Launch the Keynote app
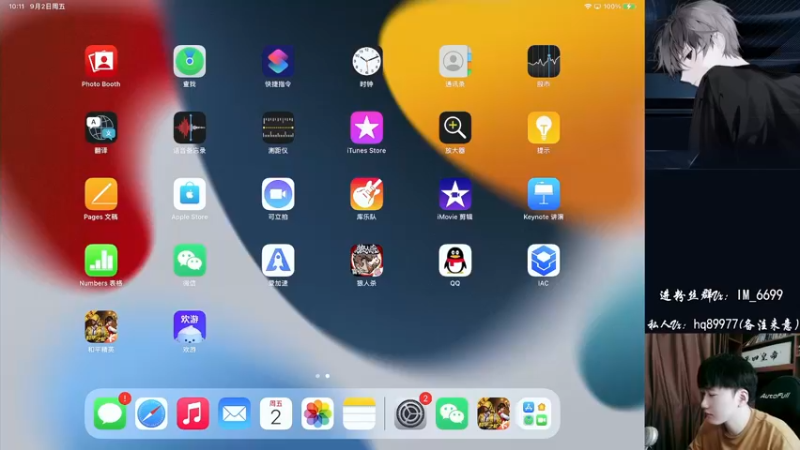 (x=543, y=194)
